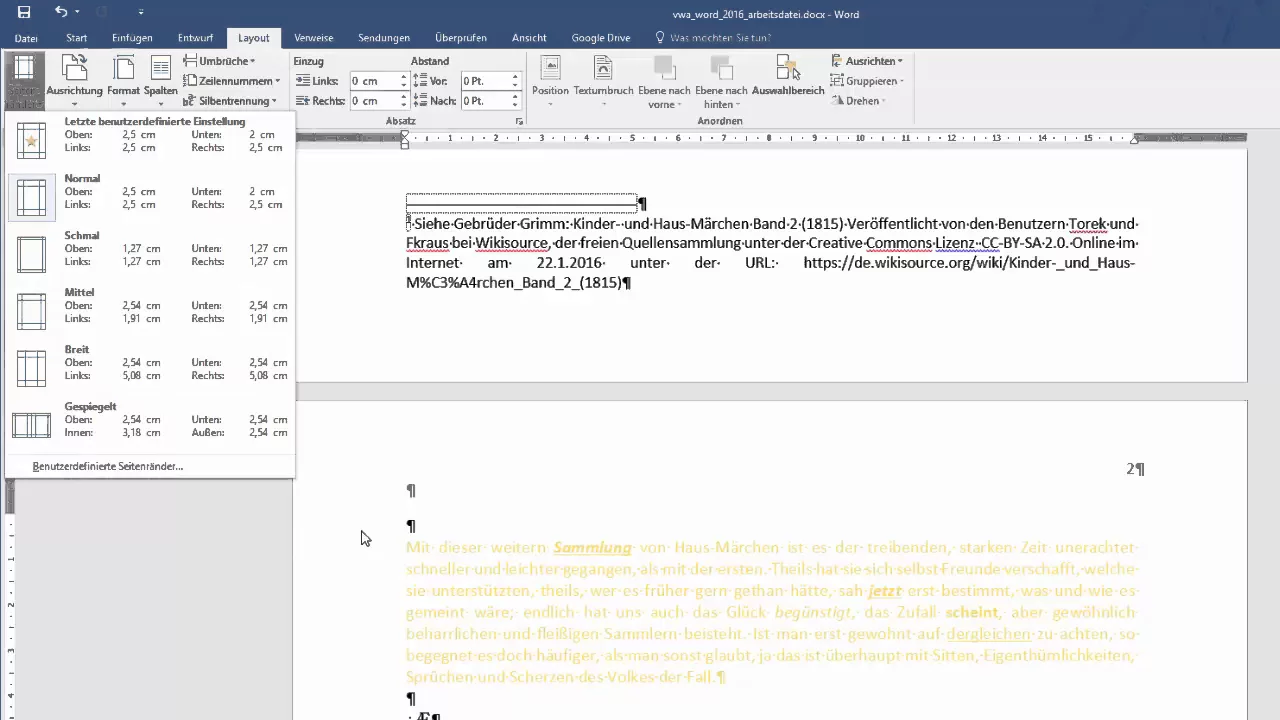Image resolution: width=1280 pixels, height=720 pixels.
Task: Click the Undo arrow icon
Action: [61, 12]
